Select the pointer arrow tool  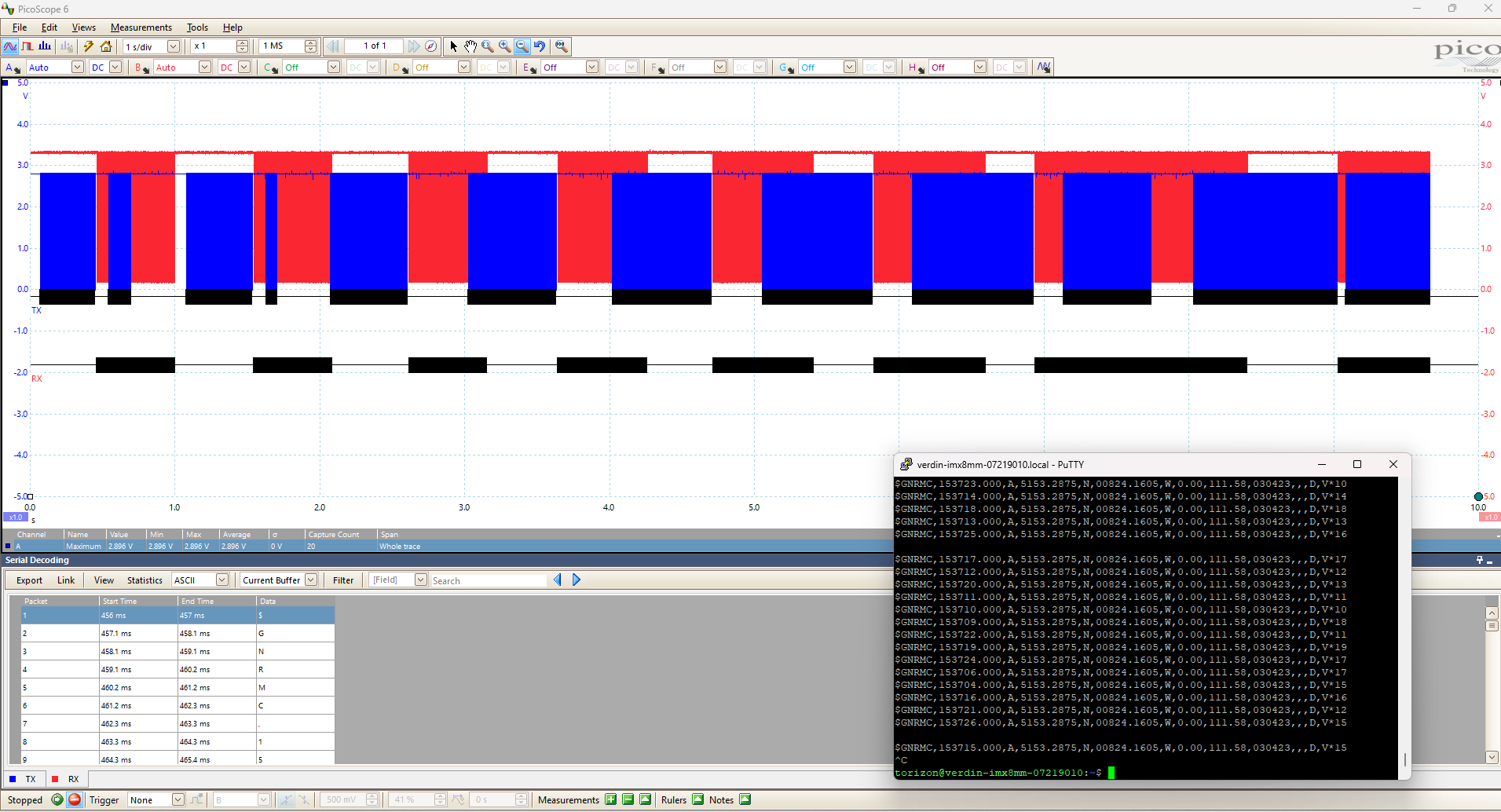click(453, 46)
